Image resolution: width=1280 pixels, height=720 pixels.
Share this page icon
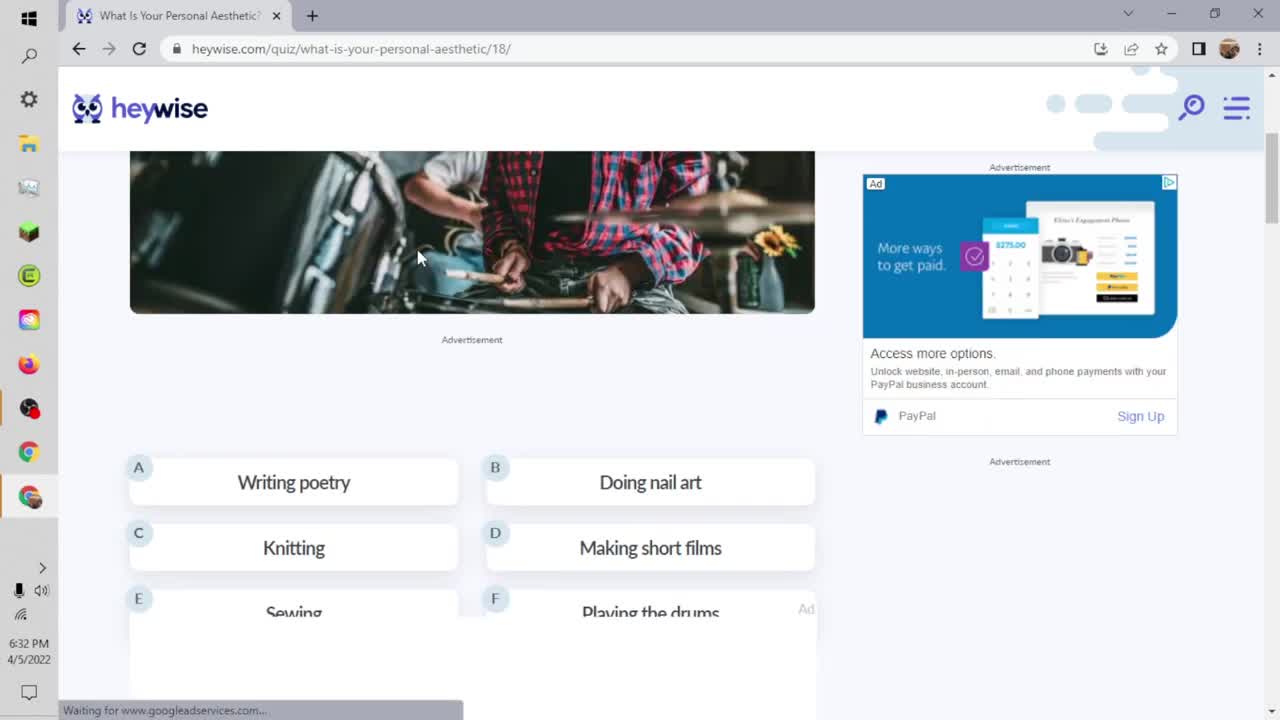point(1131,49)
